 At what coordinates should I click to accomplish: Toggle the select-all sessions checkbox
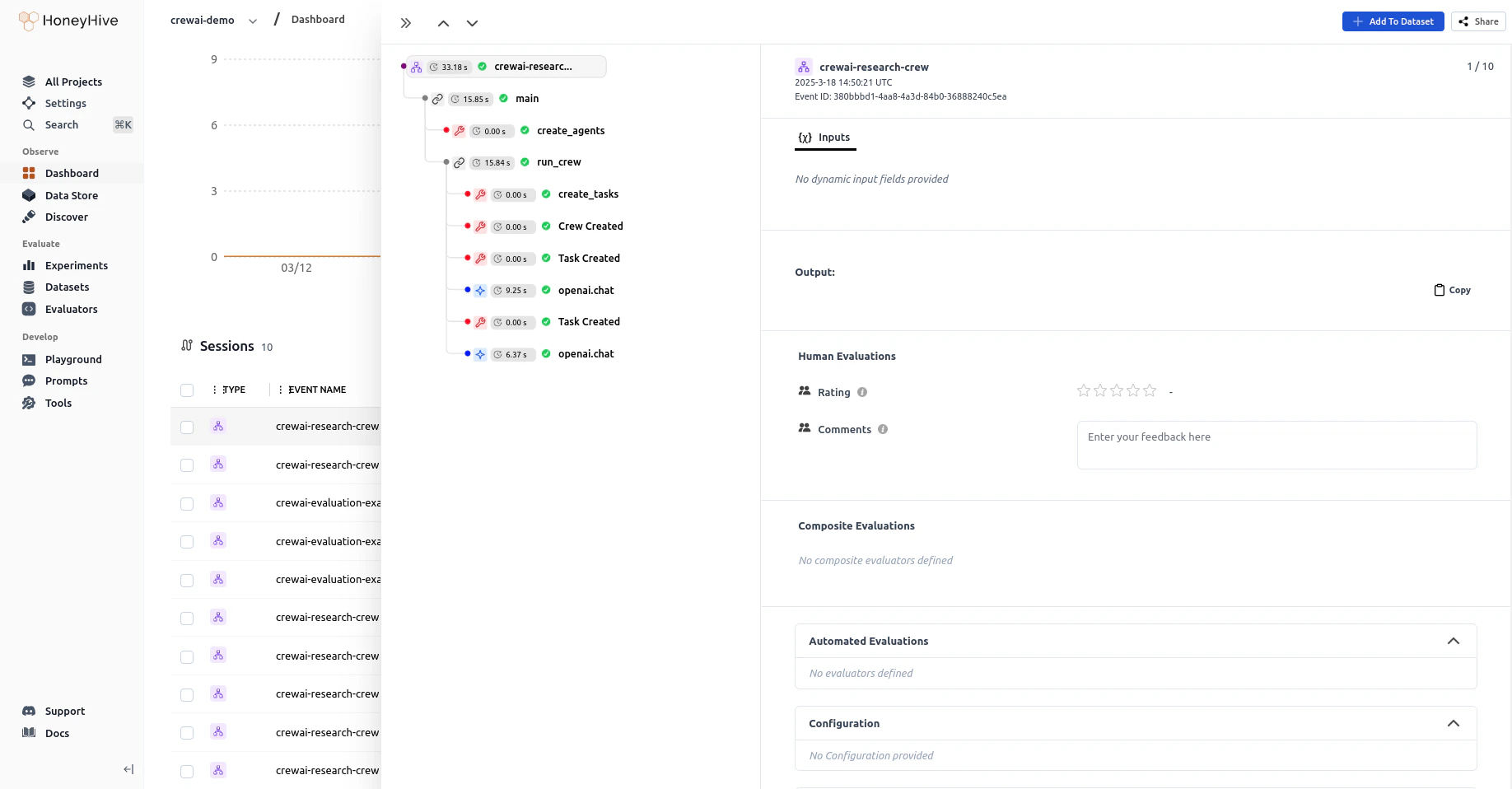tap(187, 390)
